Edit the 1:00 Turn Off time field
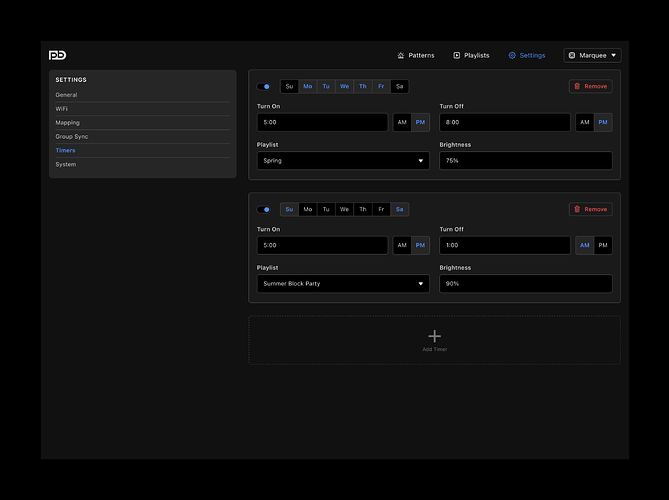Screen dimensions: 669x500 (505, 245)
